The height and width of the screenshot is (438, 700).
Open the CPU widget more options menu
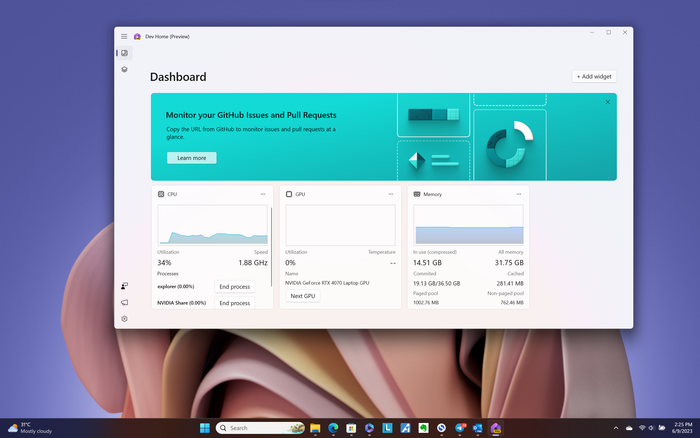coord(263,194)
